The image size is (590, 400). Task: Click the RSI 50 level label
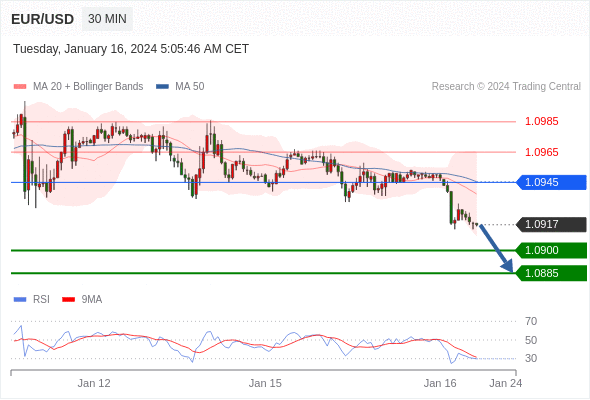tap(531, 340)
